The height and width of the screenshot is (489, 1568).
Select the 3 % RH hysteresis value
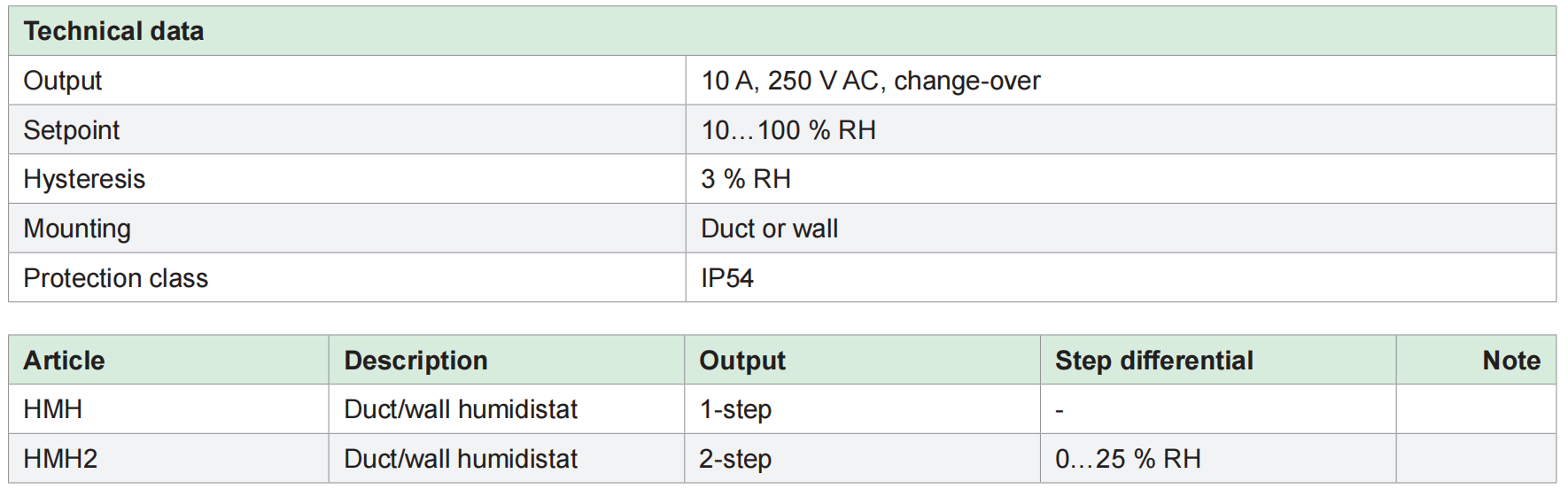pyautogui.click(x=745, y=179)
